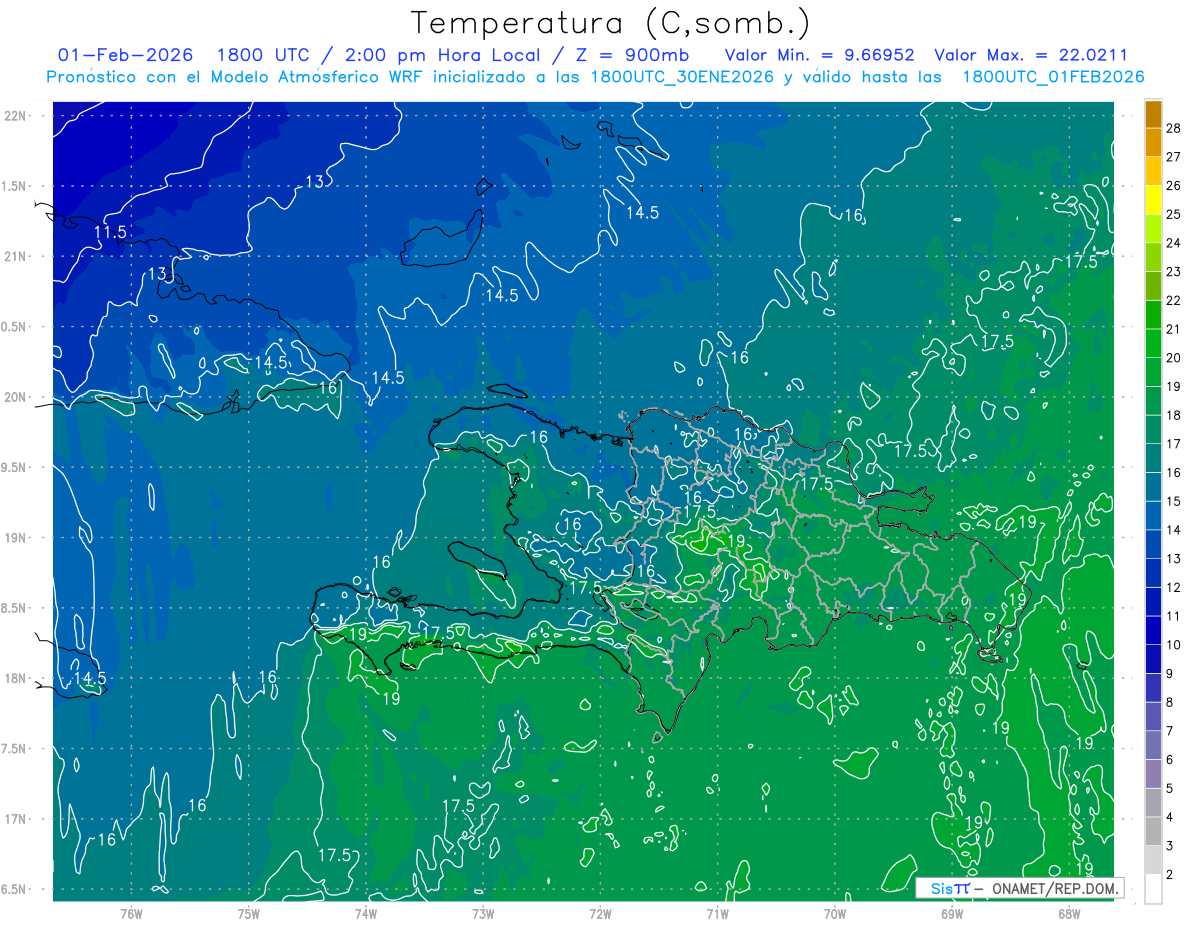The height and width of the screenshot is (927, 1200).
Task: Click the "19N" latitude axis label
Action: coord(16,538)
